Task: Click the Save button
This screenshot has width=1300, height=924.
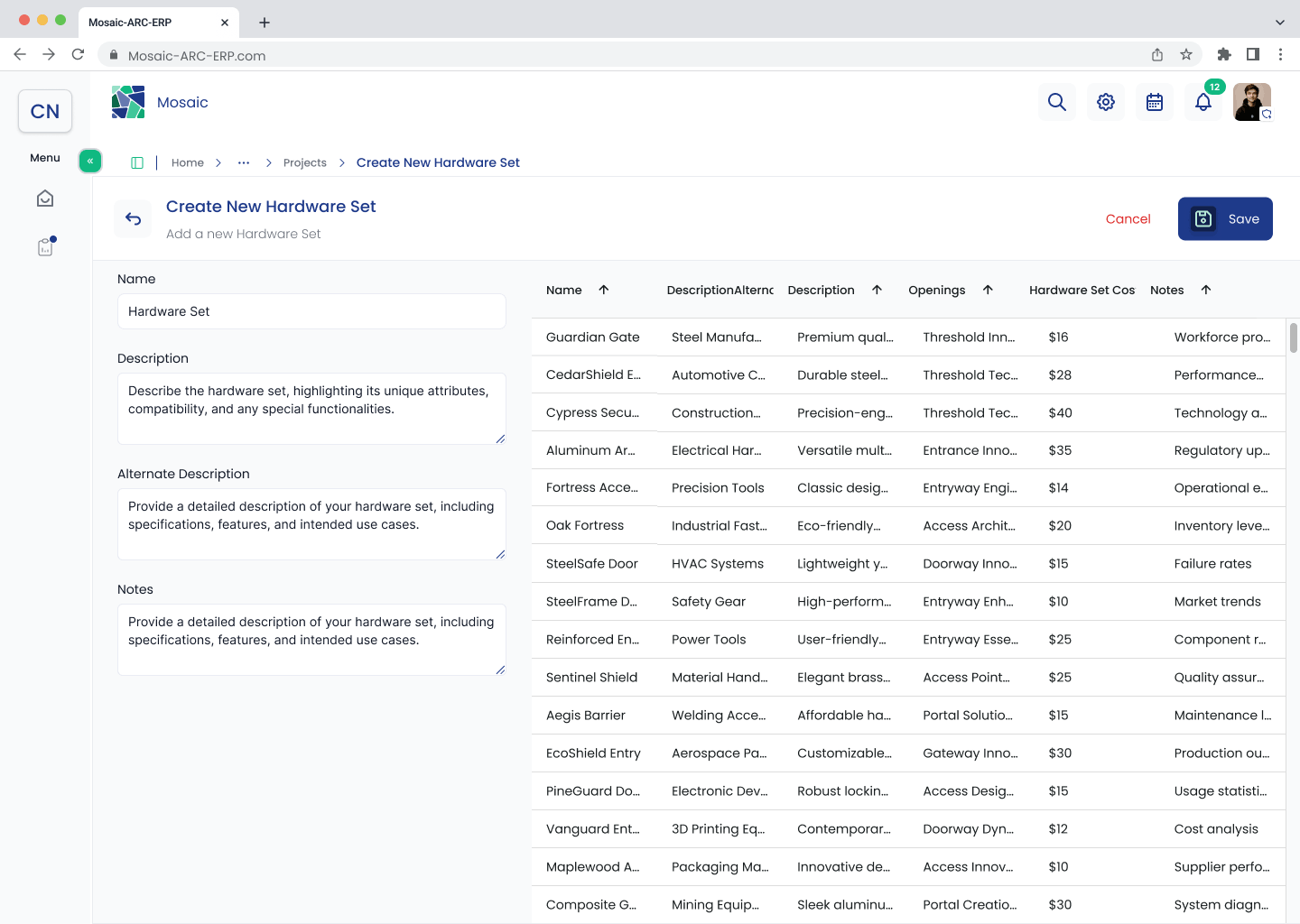Action: [1225, 218]
